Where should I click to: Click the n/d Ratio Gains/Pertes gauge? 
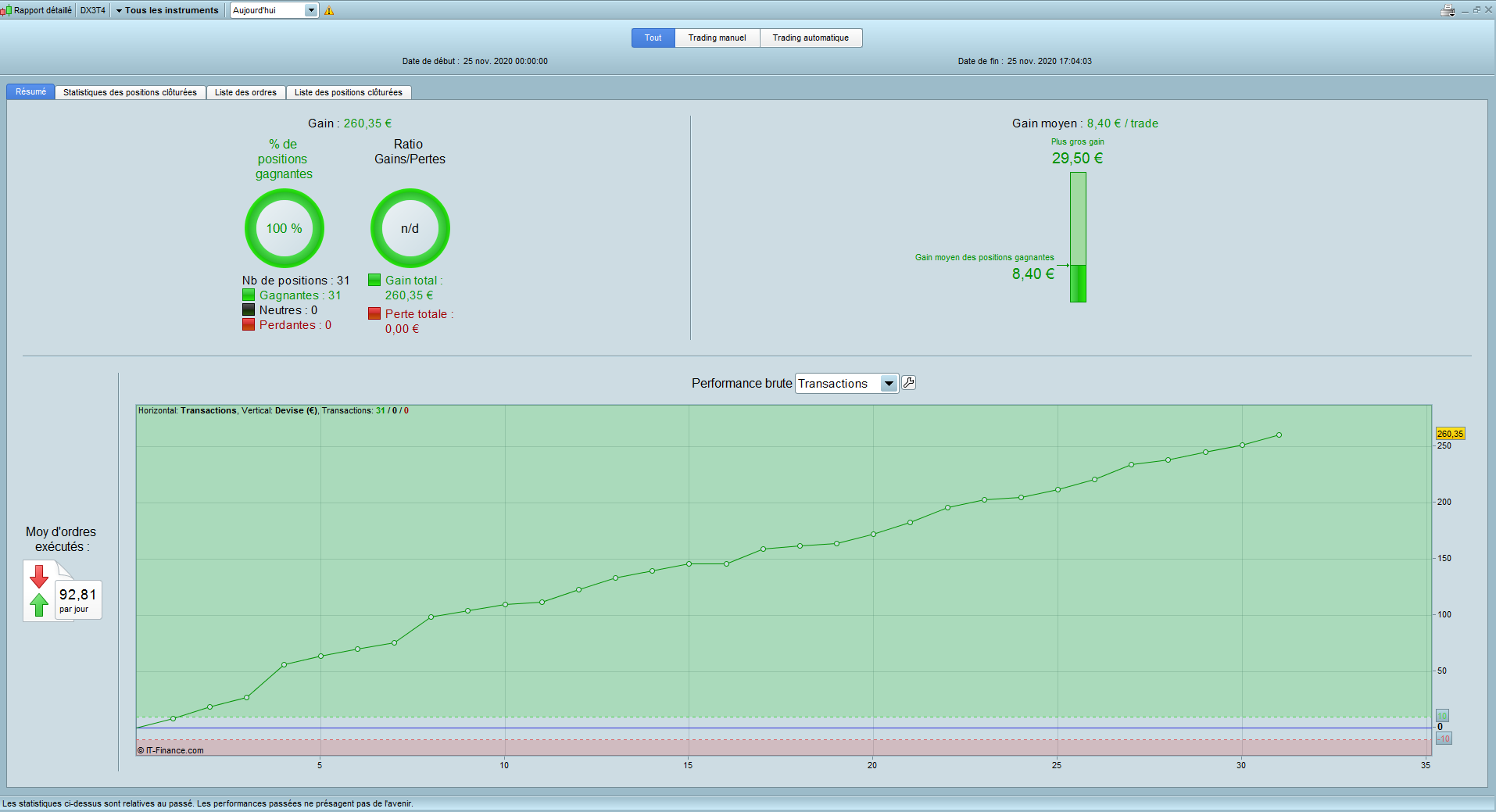coord(410,228)
